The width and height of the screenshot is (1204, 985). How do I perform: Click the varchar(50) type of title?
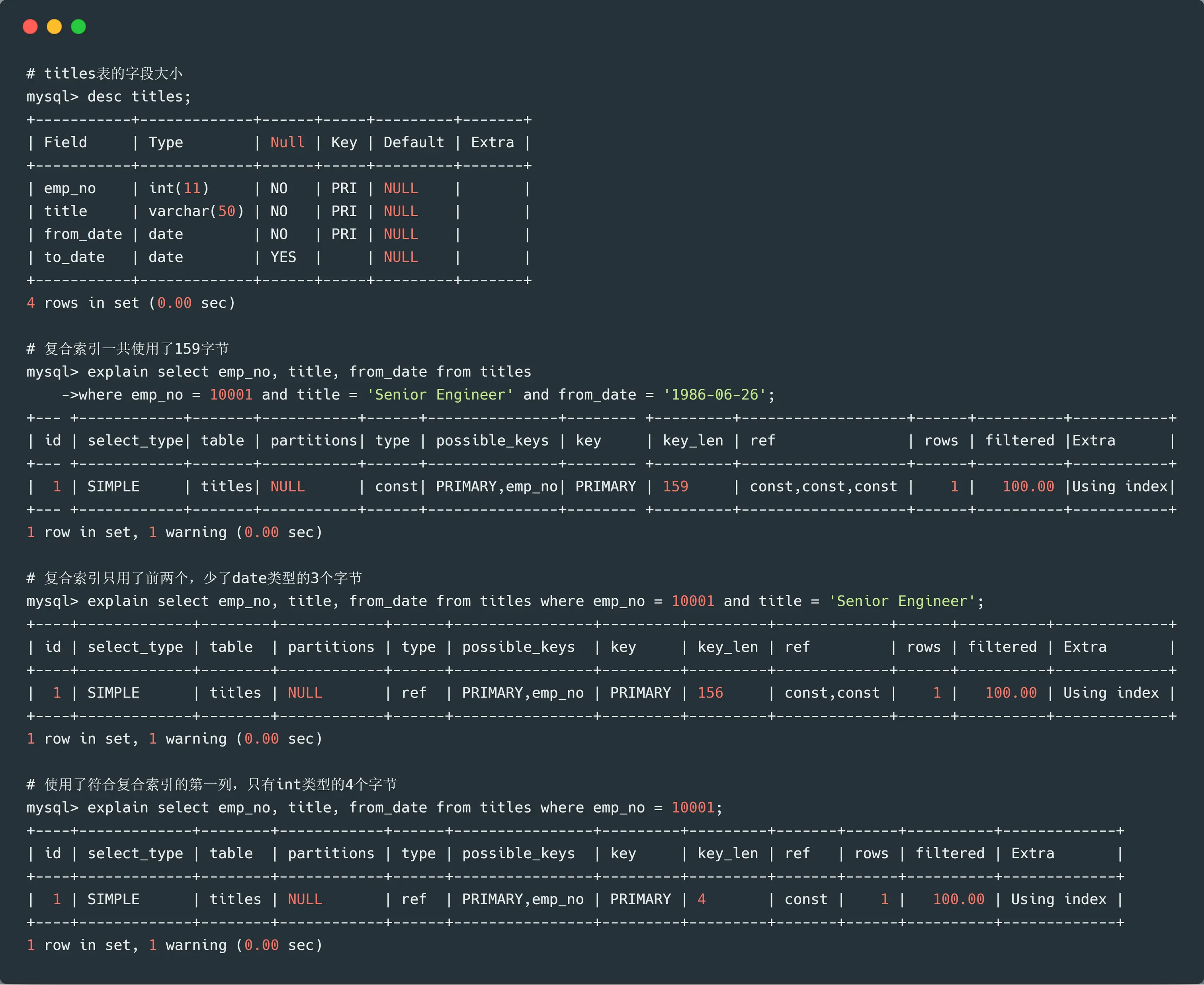coord(195,211)
